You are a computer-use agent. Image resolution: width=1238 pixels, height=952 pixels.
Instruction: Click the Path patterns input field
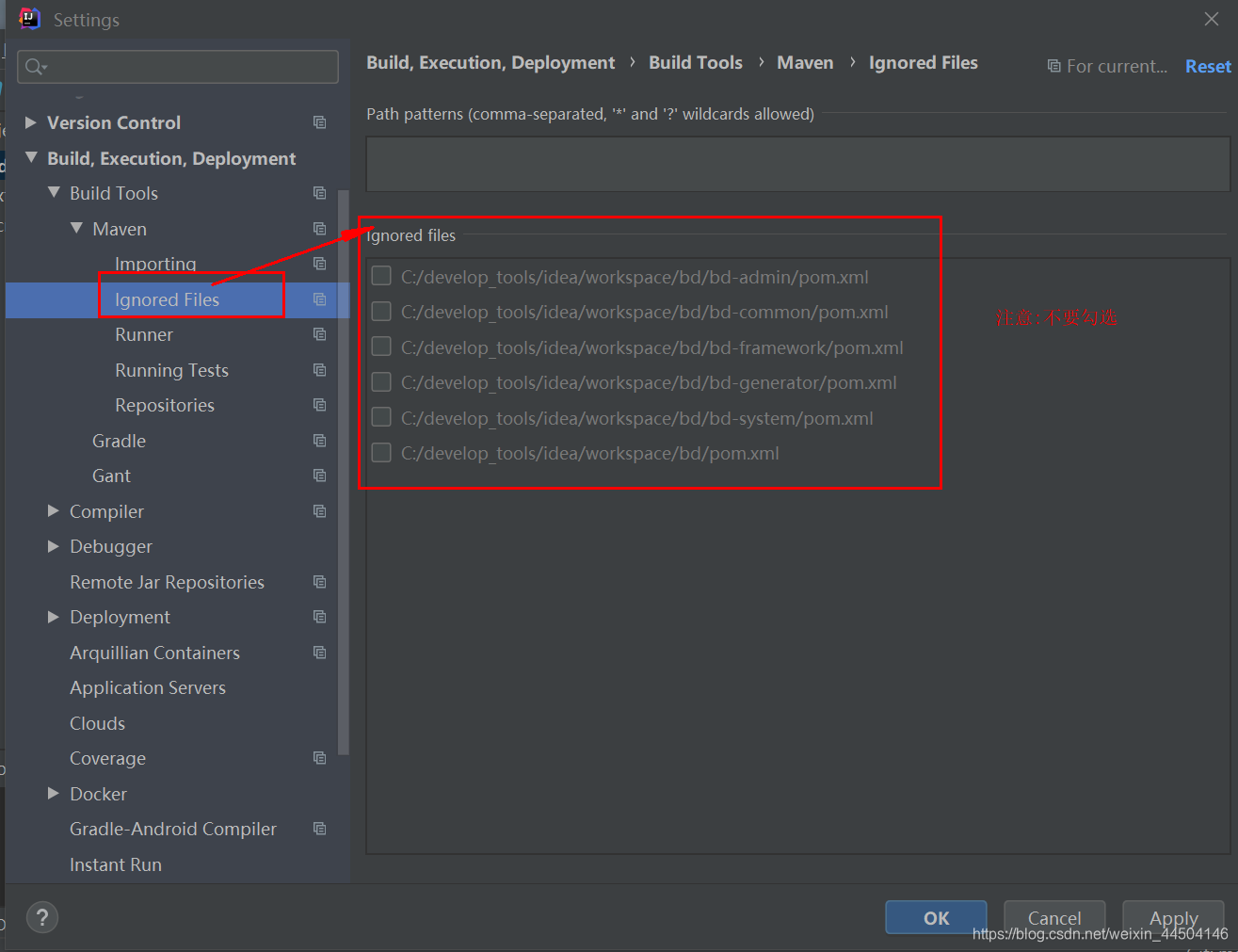[797, 164]
